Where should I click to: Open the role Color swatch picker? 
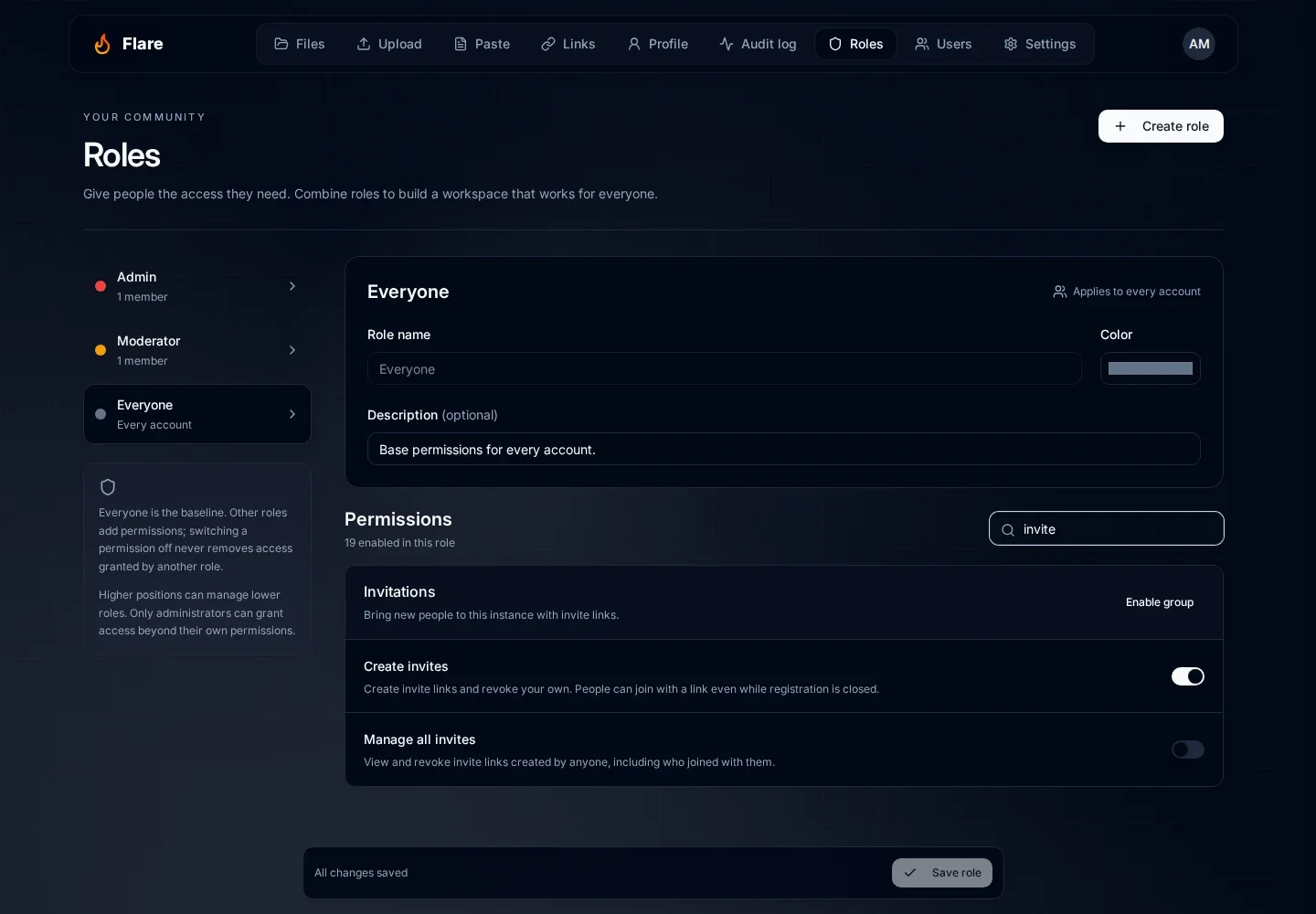(x=1151, y=368)
